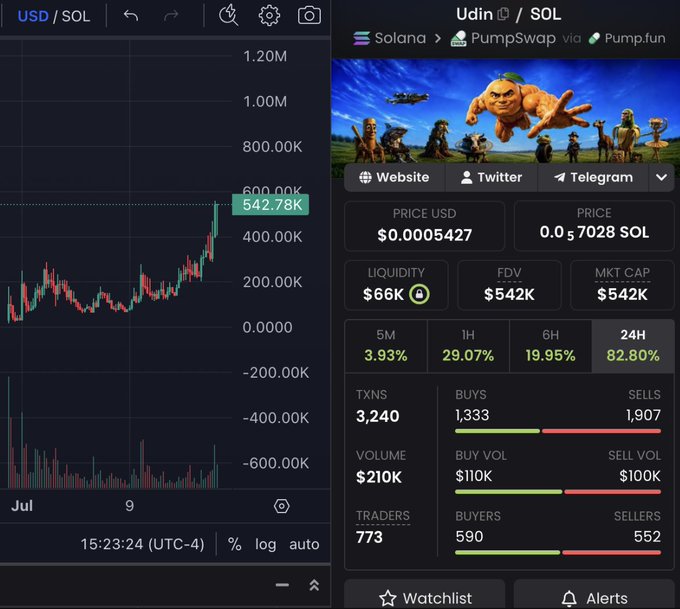Click the BUYS 1,333 value
The height and width of the screenshot is (609, 680).
472,415
